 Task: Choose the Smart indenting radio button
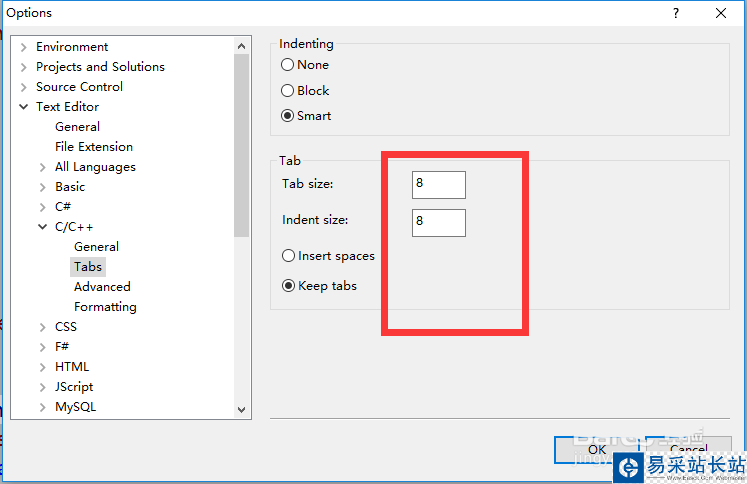[288, 115]
